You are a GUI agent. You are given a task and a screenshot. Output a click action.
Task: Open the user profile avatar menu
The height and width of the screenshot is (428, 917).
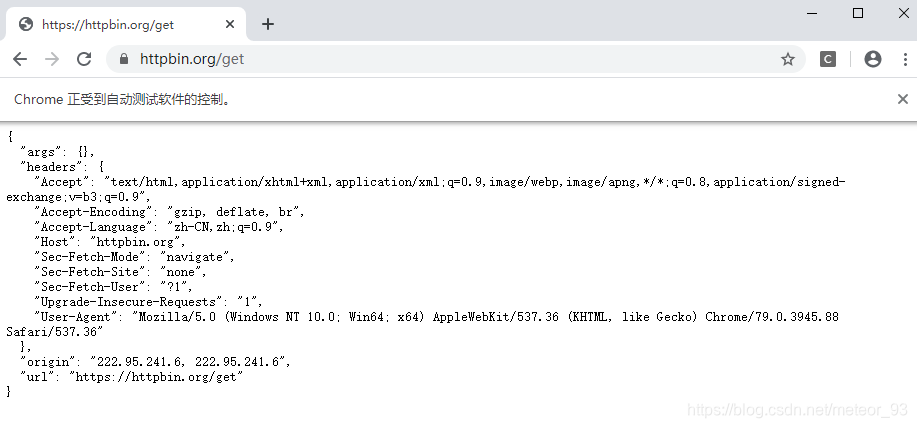point(873,59)
